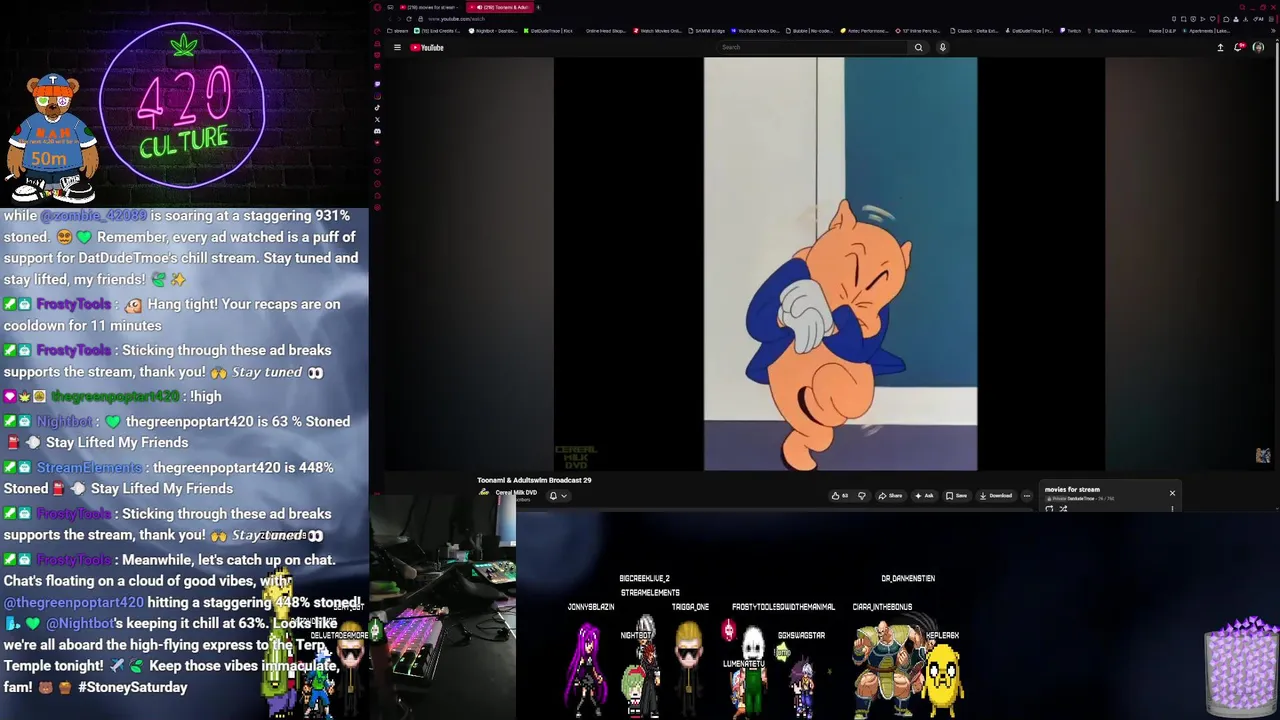Reload the page with the refresh icon
The image size is (1280, 720).
tap(409, 19)
